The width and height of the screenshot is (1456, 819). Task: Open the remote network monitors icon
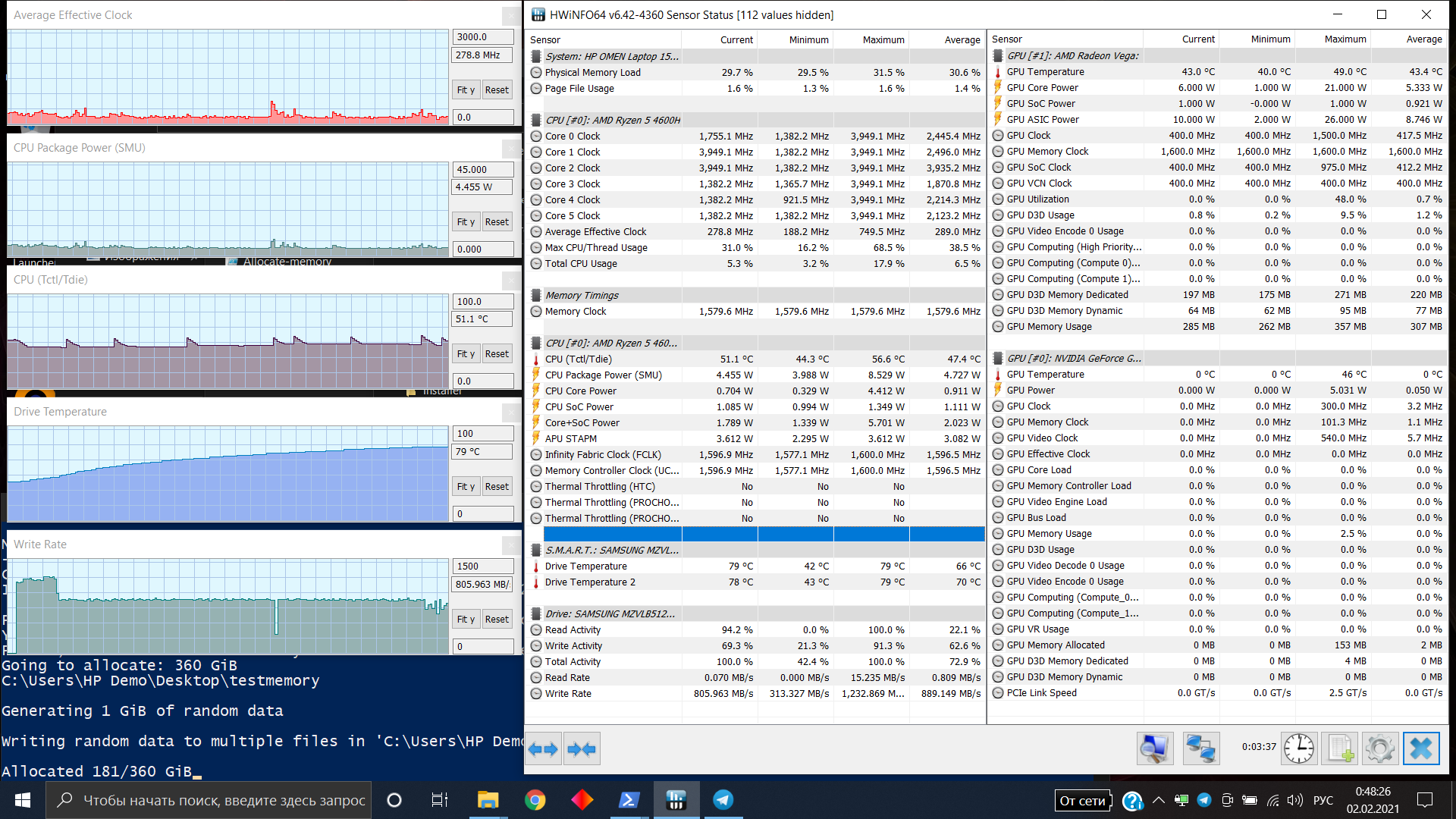pyautogui.click(x=1201, y=749)
